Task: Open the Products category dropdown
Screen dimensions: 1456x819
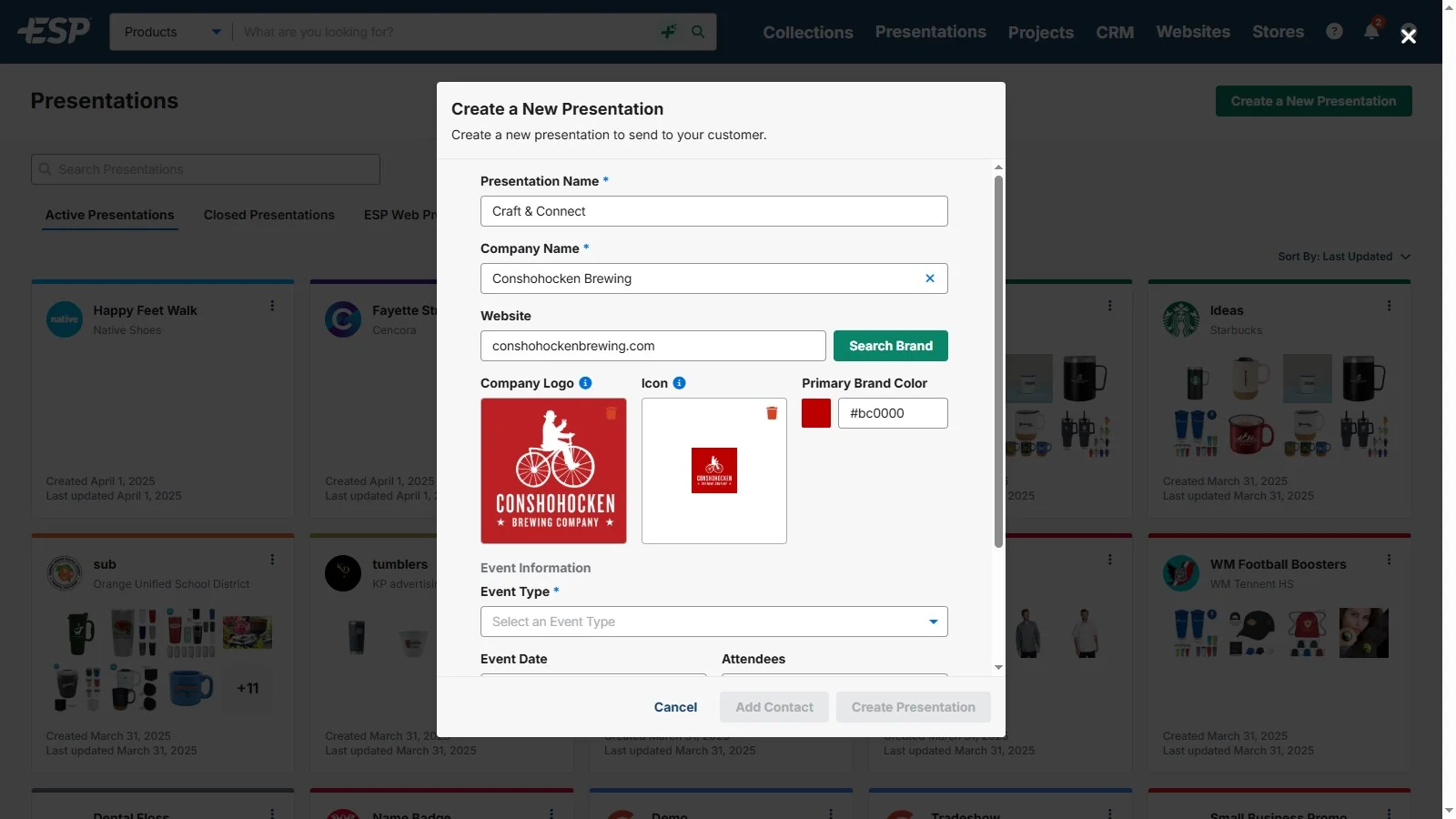Action: 173,32
